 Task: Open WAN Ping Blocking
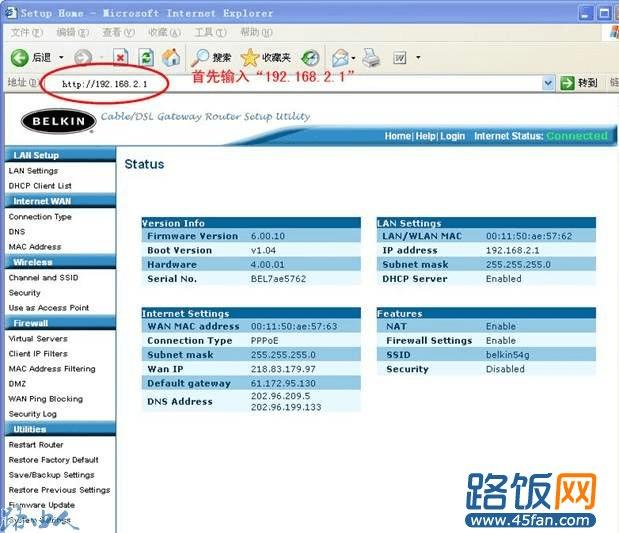click(45, 399)
